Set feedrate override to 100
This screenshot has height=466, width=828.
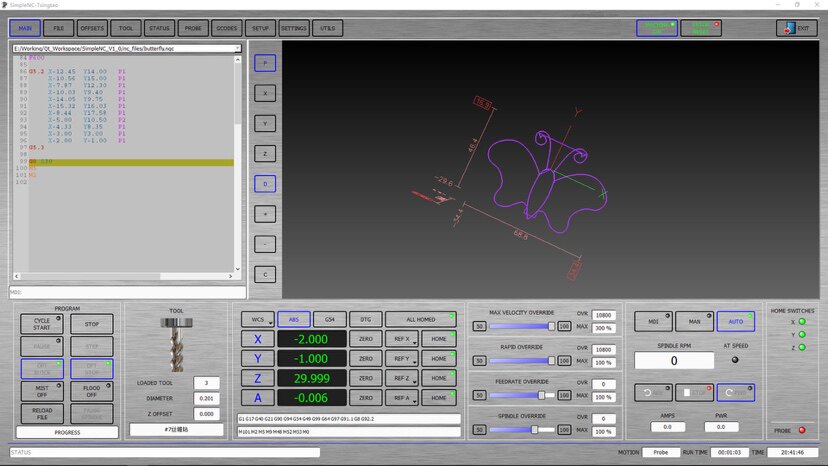564,395
